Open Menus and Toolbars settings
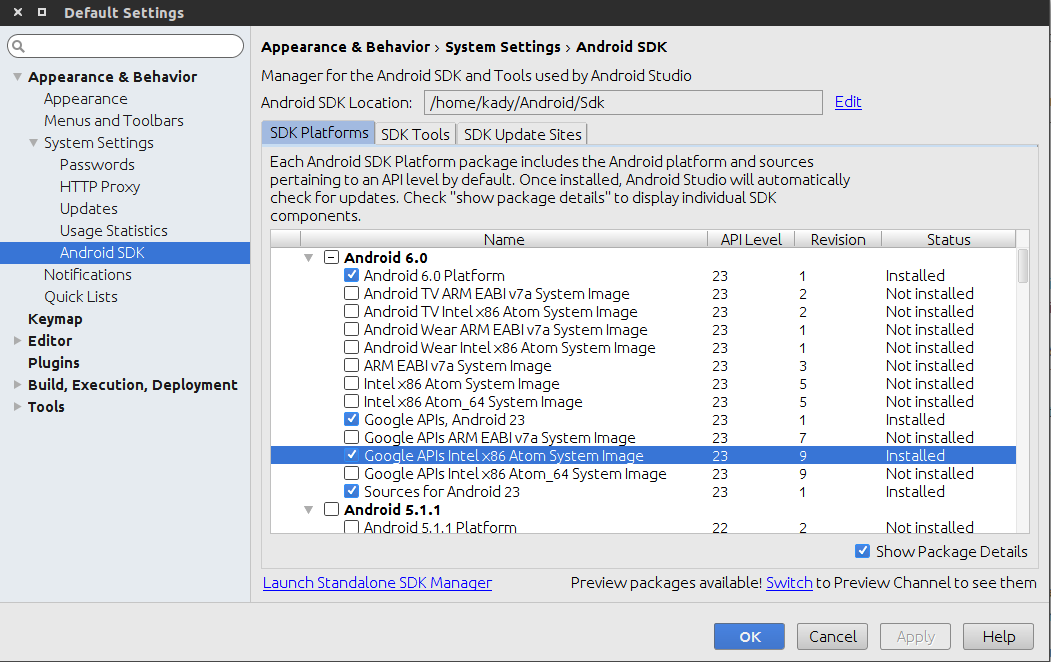Screen dimensions: 1051x662 pyautogui.click(x=114, y=121)
